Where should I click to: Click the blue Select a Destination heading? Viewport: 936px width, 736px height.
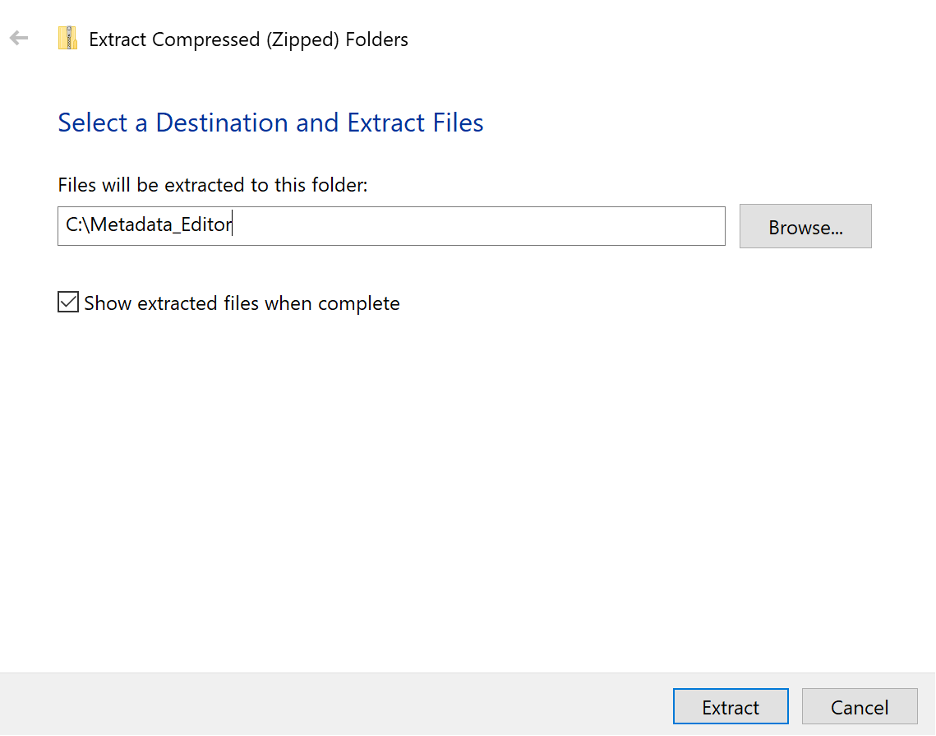[x=270, y=122]
